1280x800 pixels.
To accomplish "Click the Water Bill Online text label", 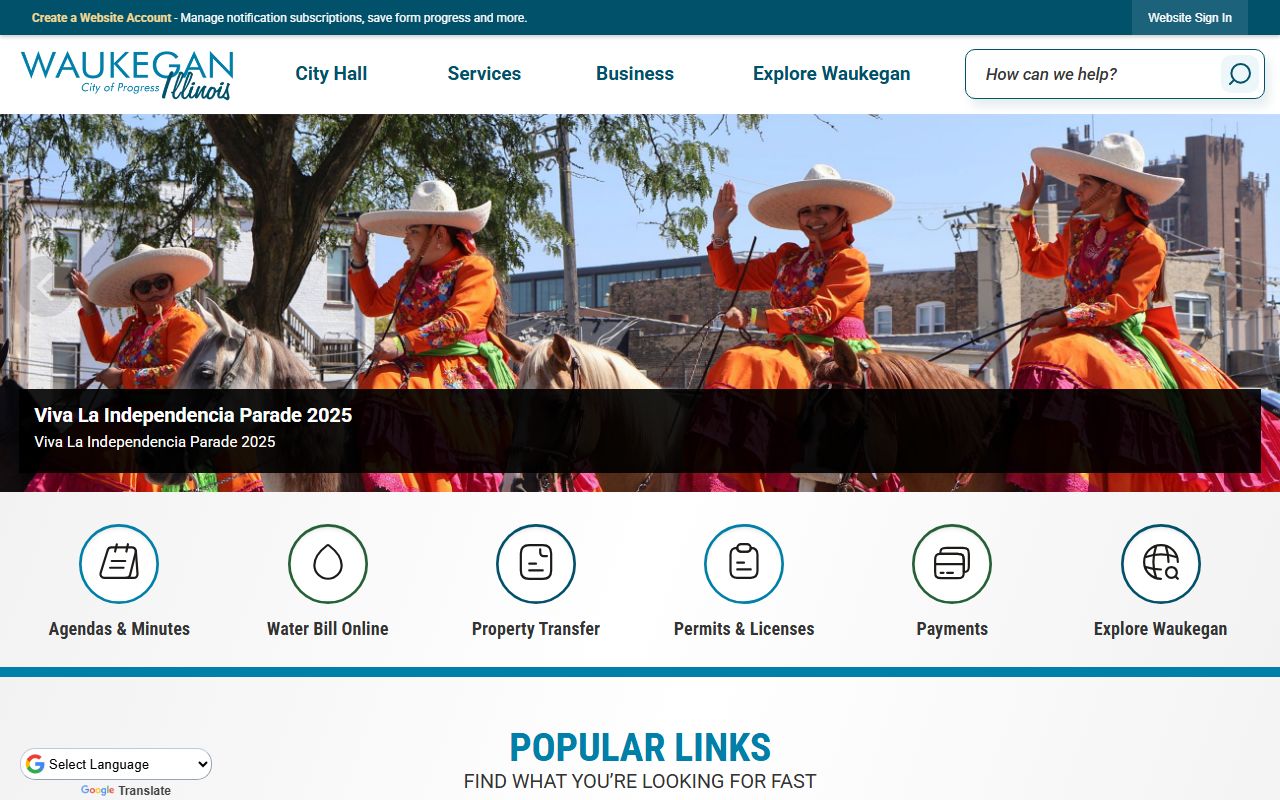I will [x=328, y=629].
